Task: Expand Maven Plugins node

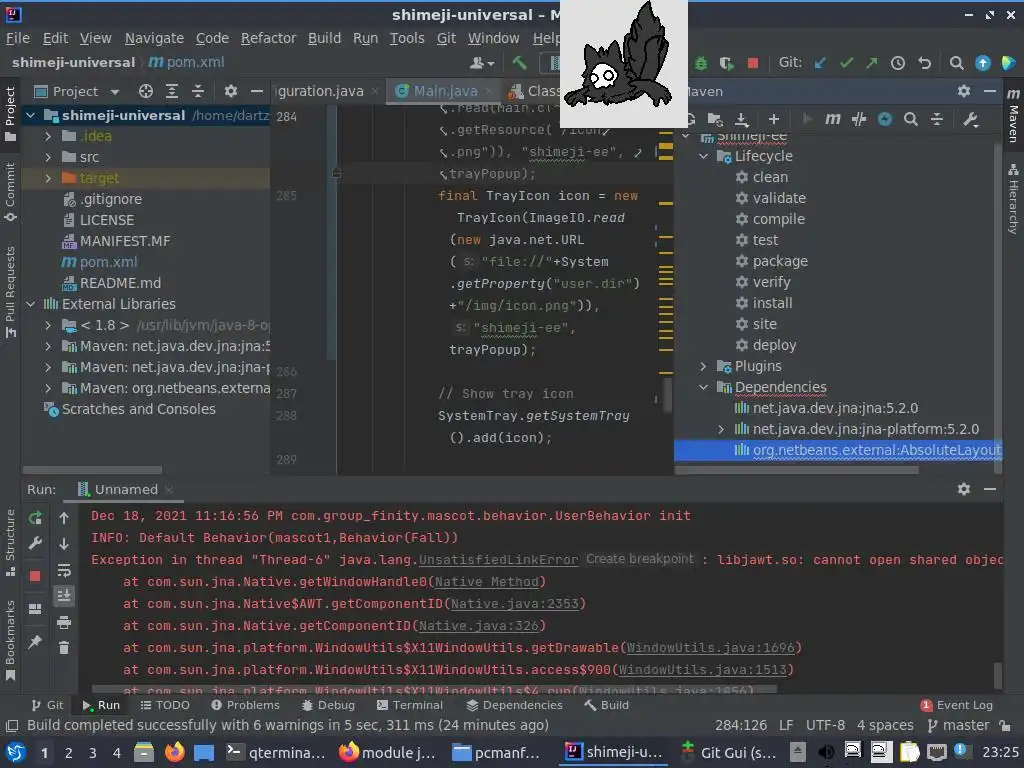Action: (703, 366)
